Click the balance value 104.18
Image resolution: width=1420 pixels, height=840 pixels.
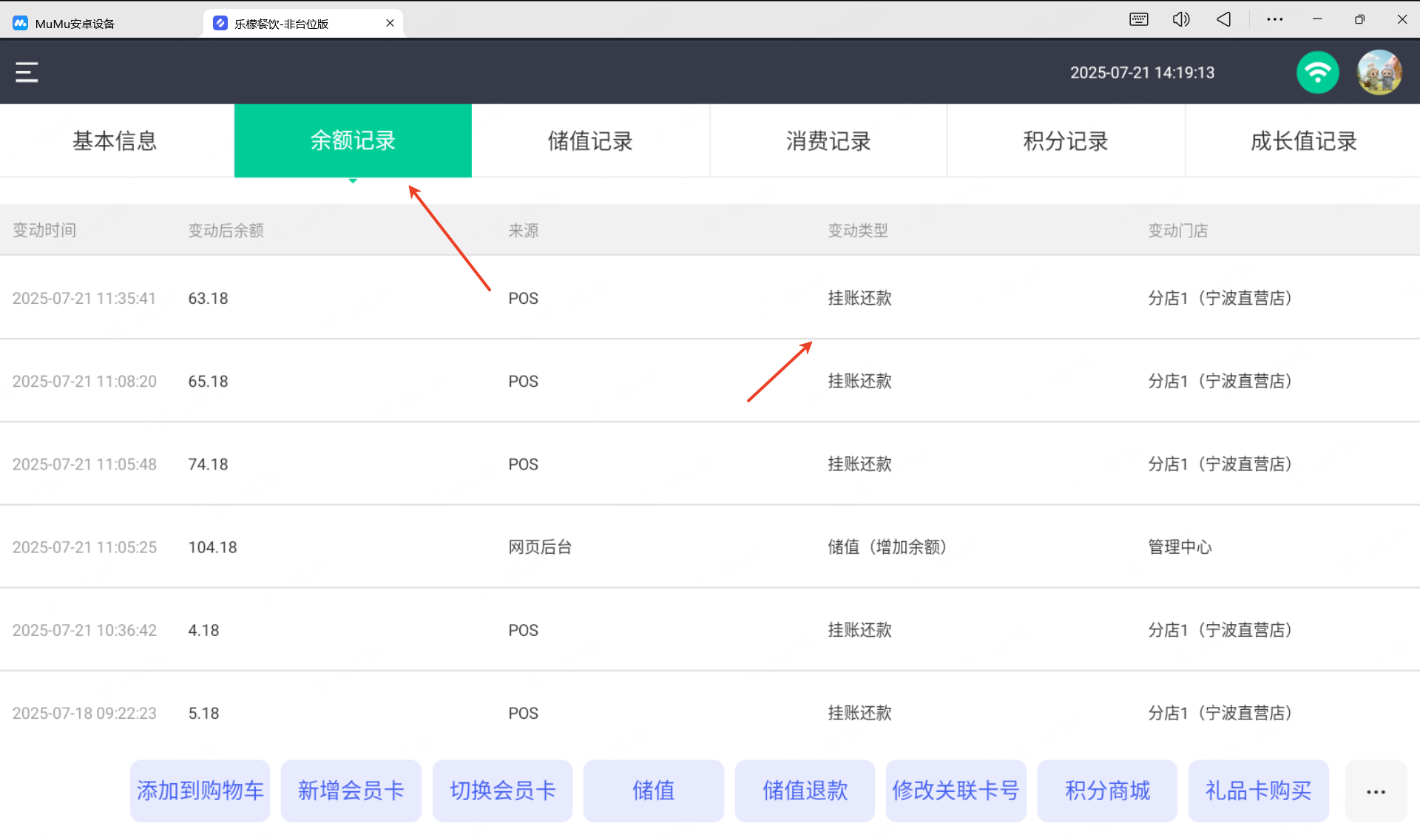click(212, 546)
